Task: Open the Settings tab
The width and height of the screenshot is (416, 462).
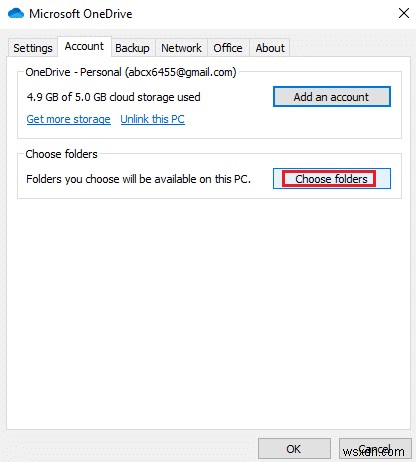Action: click(33, 48)
